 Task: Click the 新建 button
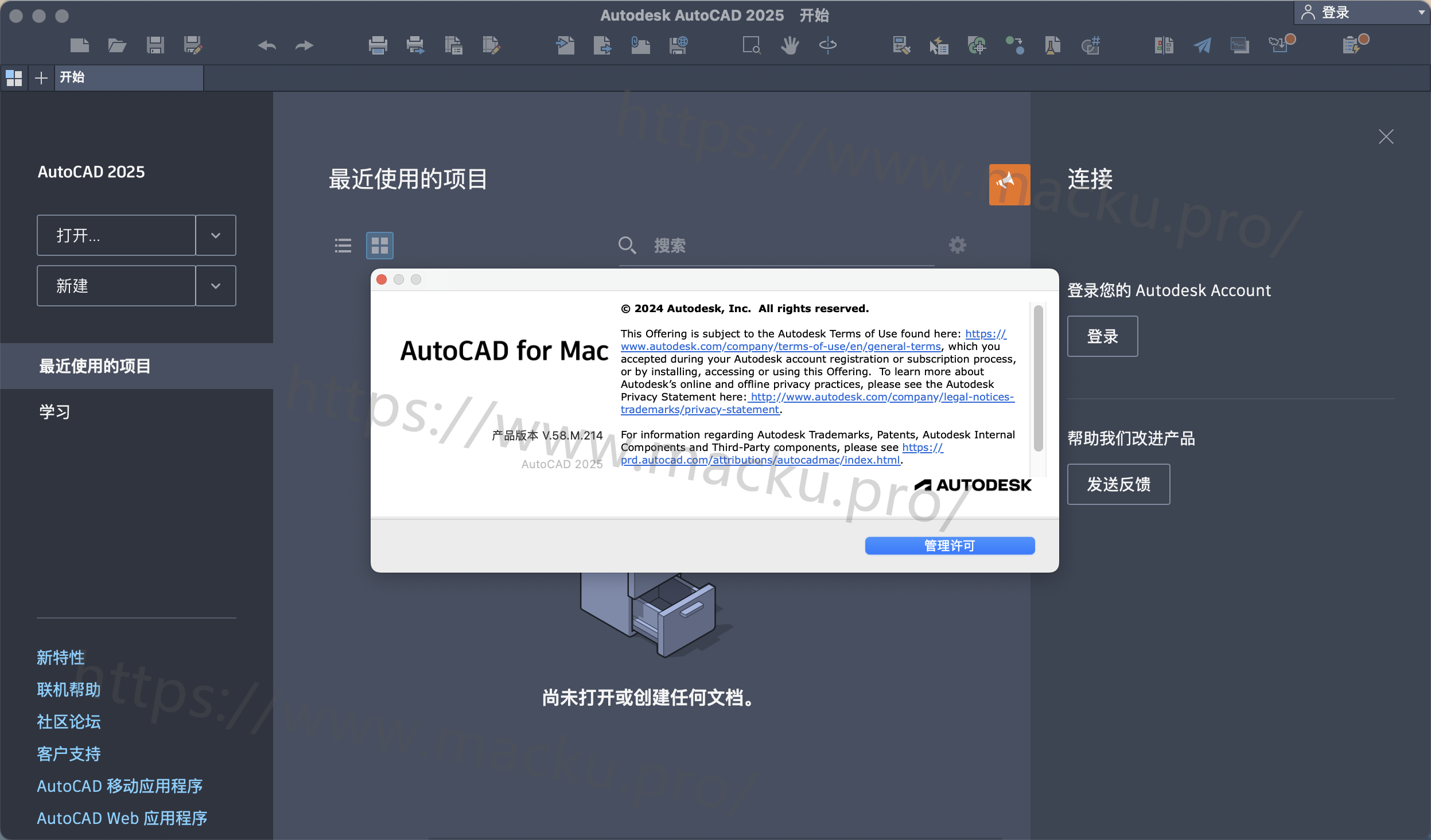pyautogui.click(x=116, y=286)
